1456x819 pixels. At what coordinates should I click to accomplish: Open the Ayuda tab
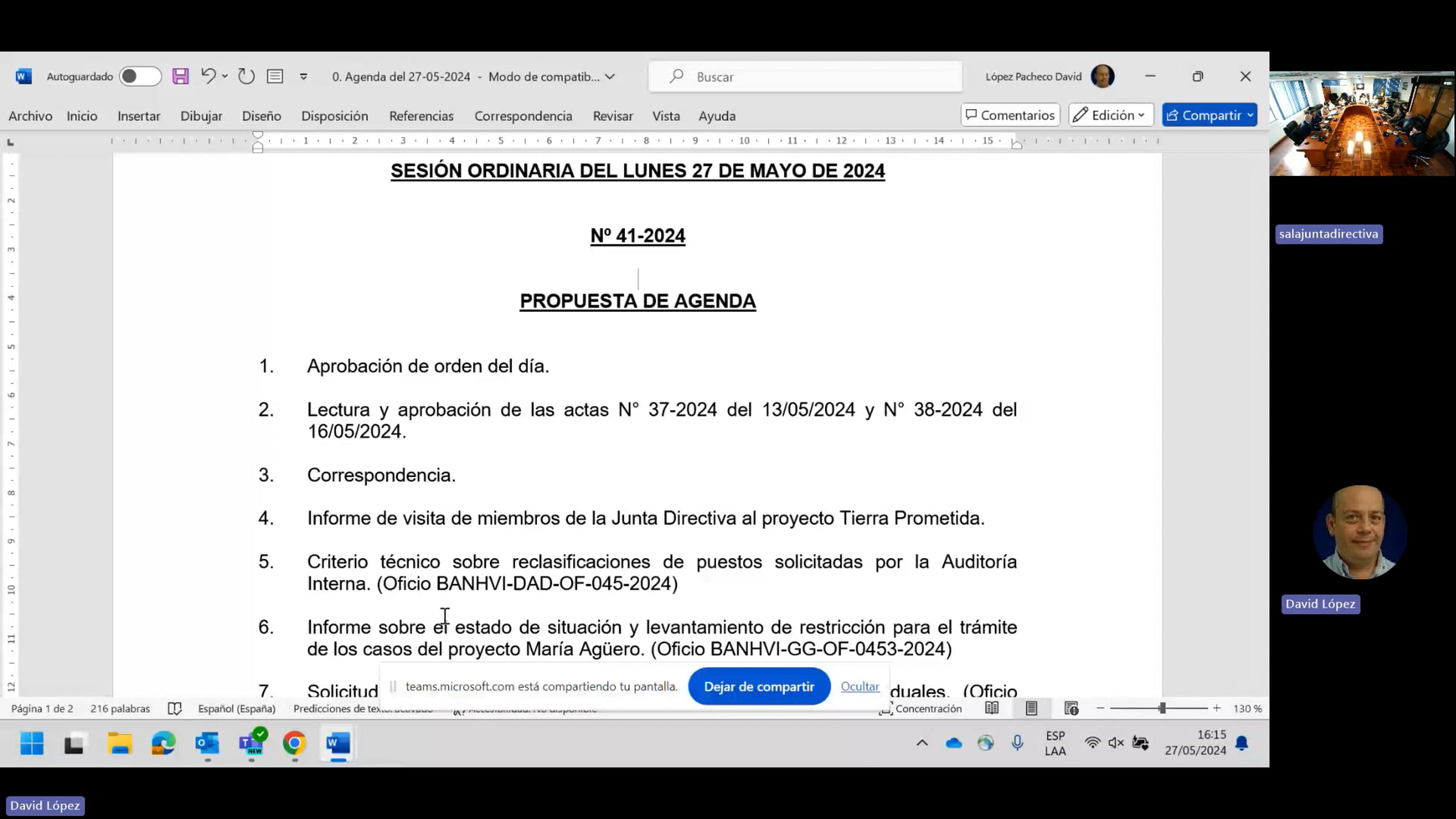point(717,116)
